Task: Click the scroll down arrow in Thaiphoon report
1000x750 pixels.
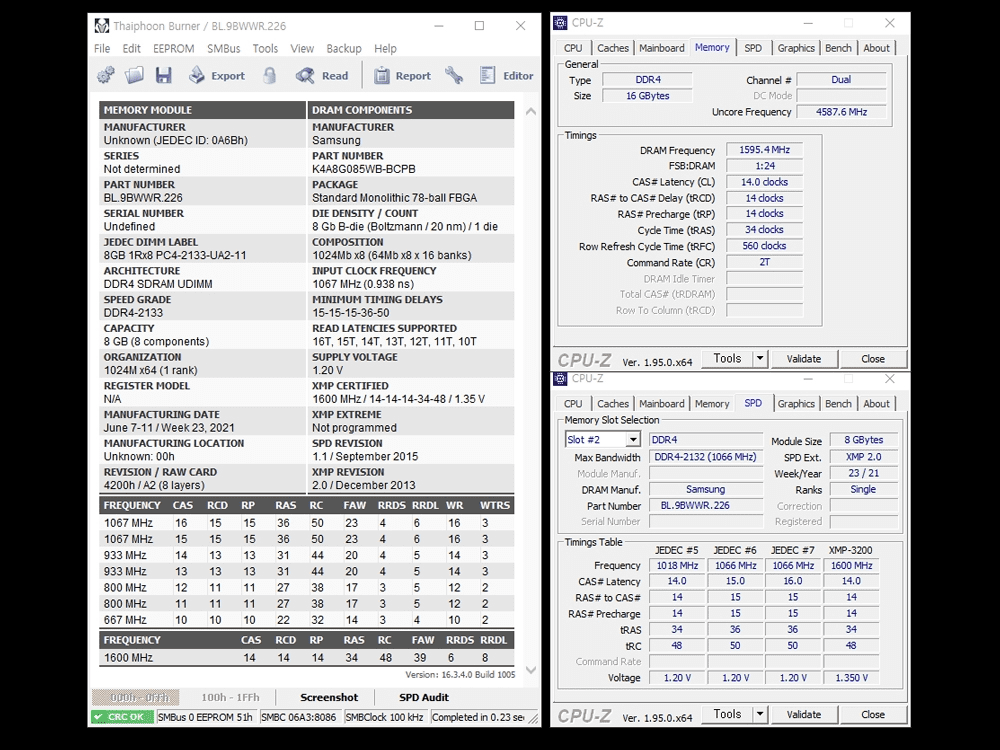Action: point(531,670)
